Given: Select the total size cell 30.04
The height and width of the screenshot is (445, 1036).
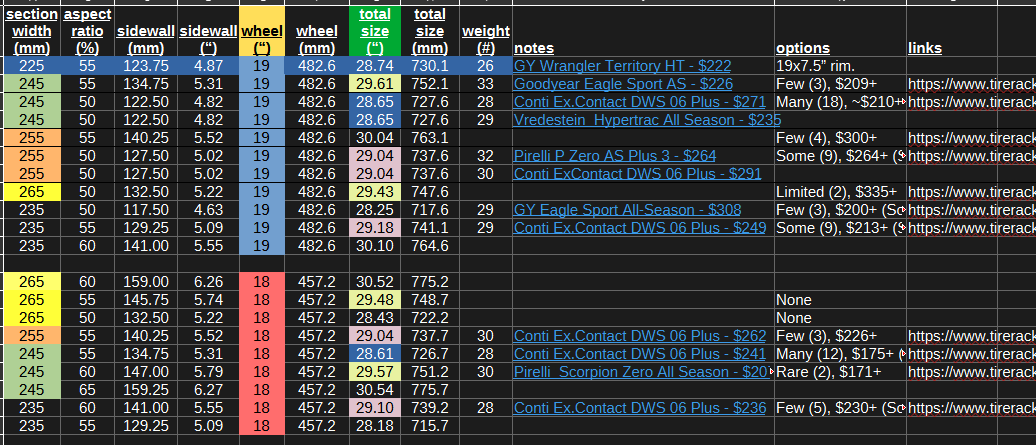Looking at the screenshot, I should point(375,138).
